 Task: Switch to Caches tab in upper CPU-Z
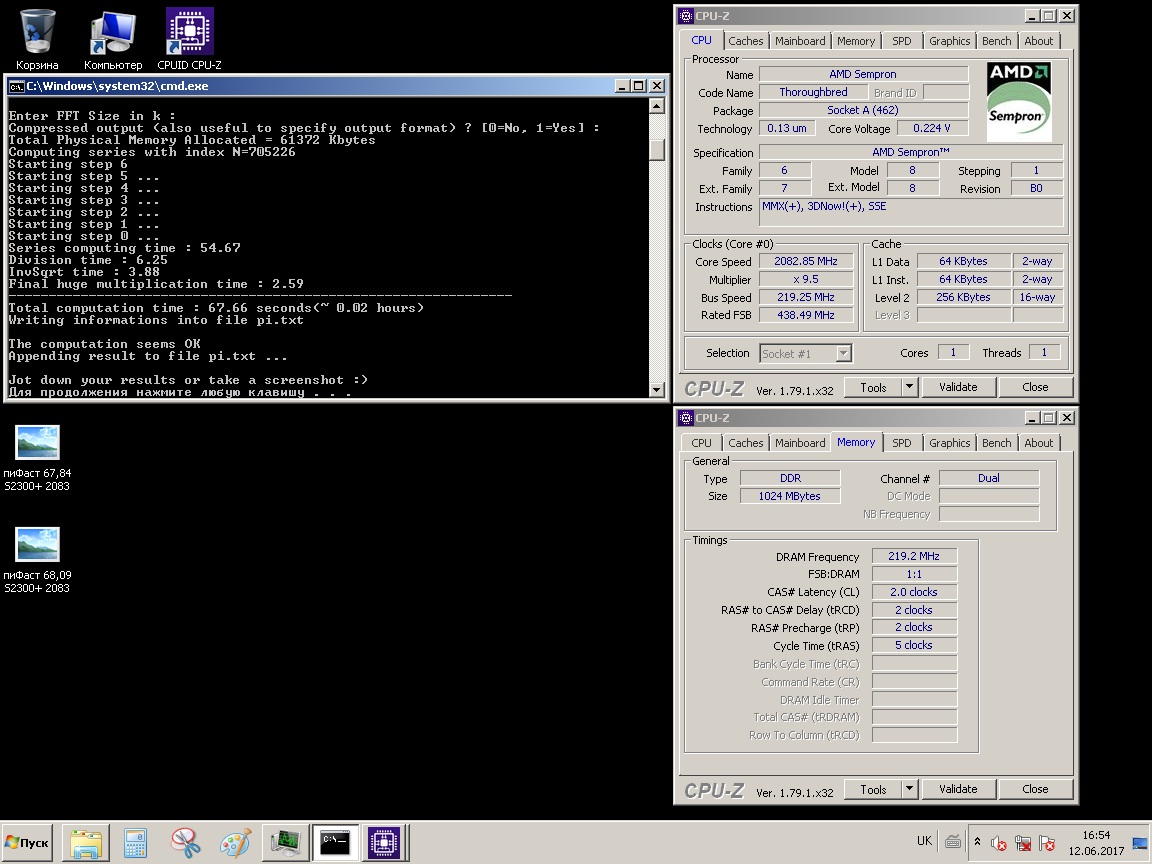pyautogui.click(x=746, y=41)
